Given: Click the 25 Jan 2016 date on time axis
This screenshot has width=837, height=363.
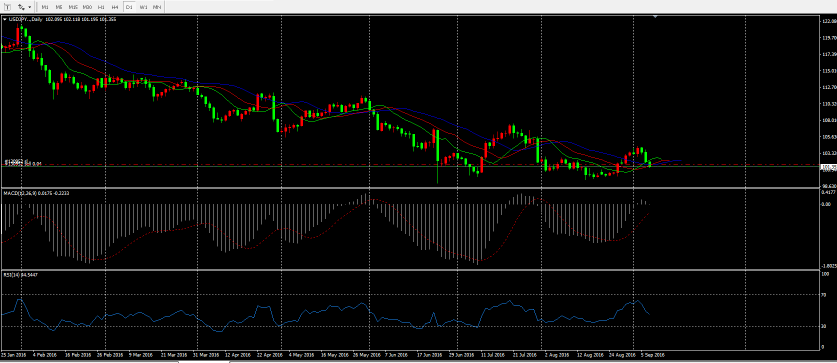Looking at the screenshot, I should click(x=13, y=354).
